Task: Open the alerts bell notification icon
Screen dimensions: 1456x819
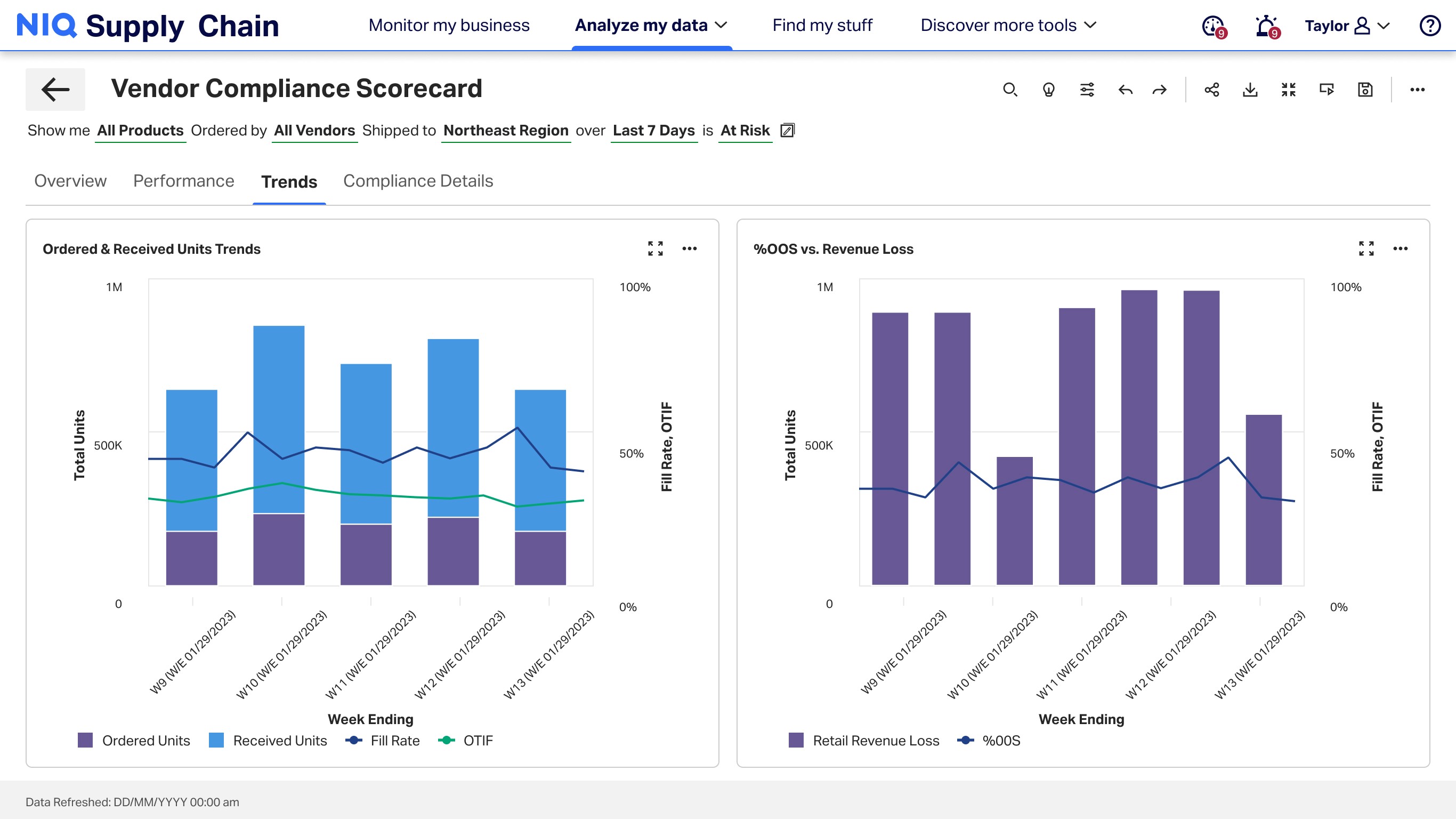Action: pos(1265,26)
